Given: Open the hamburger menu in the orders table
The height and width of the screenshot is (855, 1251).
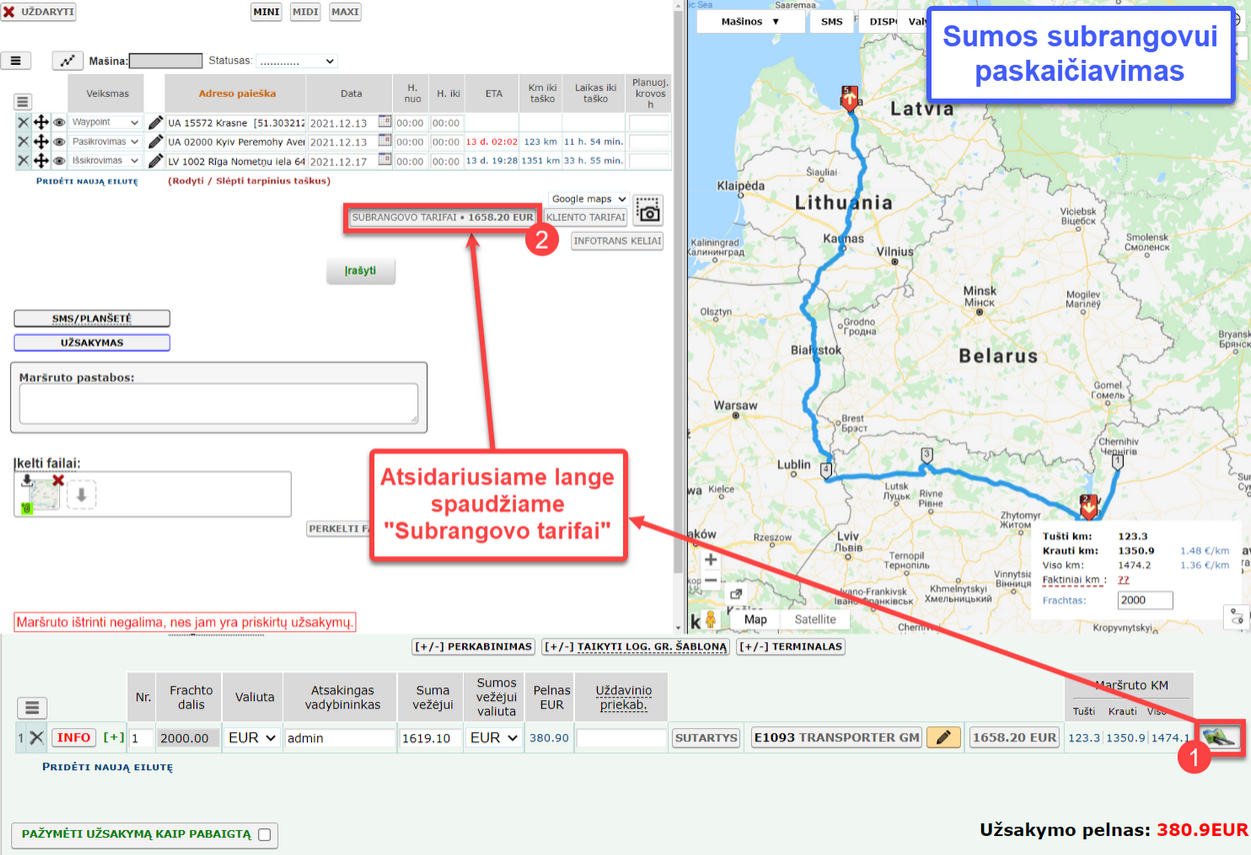Looking at the screenshot, I should [32, 708].
